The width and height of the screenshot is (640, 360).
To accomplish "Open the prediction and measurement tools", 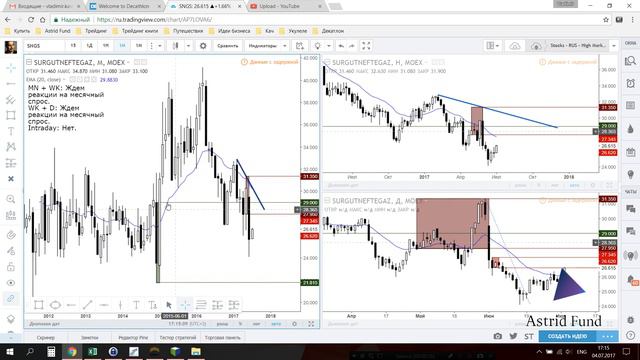I will [11, 163].
